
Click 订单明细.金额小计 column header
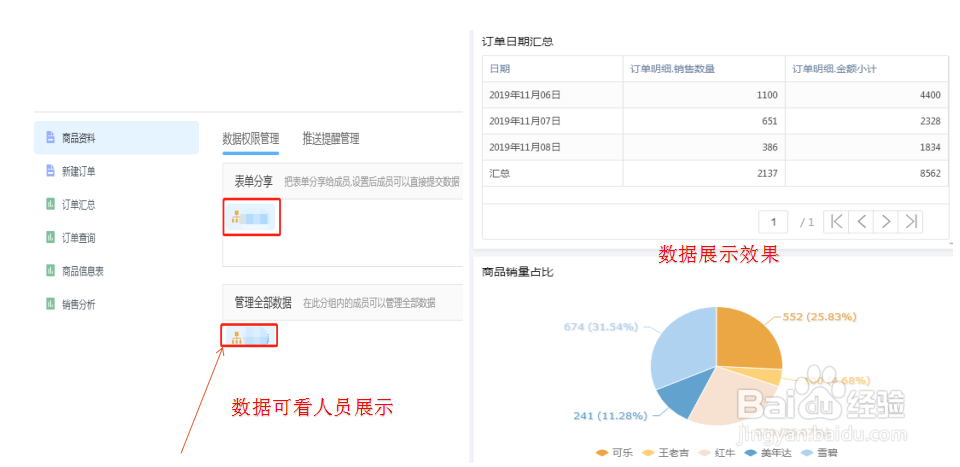(867, 69)
